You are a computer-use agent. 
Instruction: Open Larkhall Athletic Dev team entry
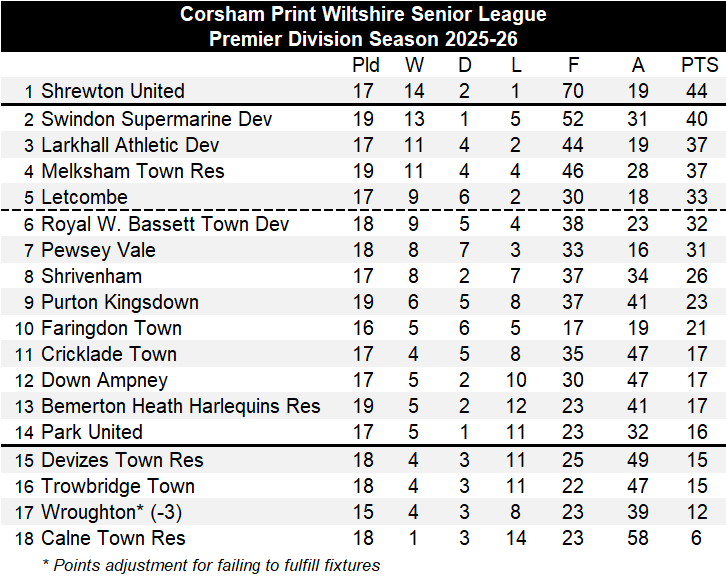pyautogui.click(x=130, y=145)
